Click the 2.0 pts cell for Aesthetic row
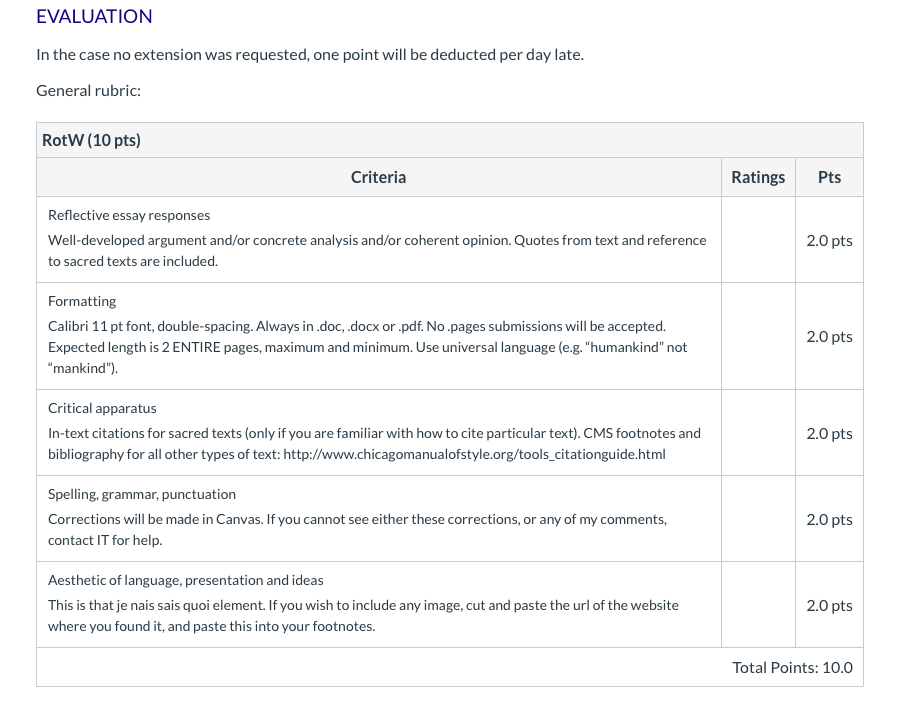908x706 pixels. (x=829, y=605)
